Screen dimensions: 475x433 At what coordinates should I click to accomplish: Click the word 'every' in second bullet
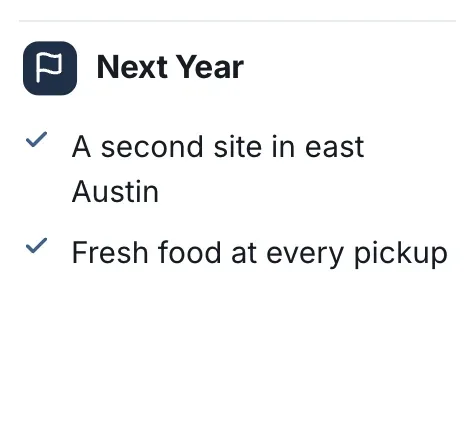pos(305,255)
